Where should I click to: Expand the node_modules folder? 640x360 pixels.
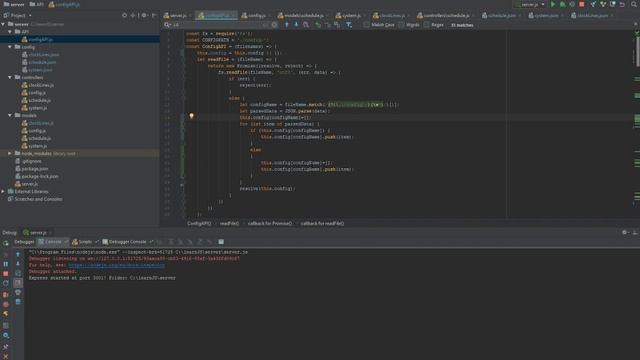[x=10, y=153]
